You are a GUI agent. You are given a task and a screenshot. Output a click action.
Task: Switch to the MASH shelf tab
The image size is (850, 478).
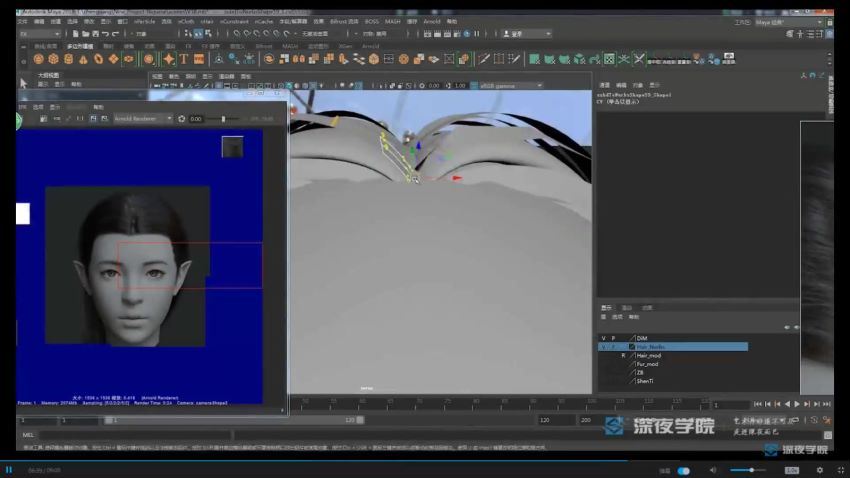point(290,47)
